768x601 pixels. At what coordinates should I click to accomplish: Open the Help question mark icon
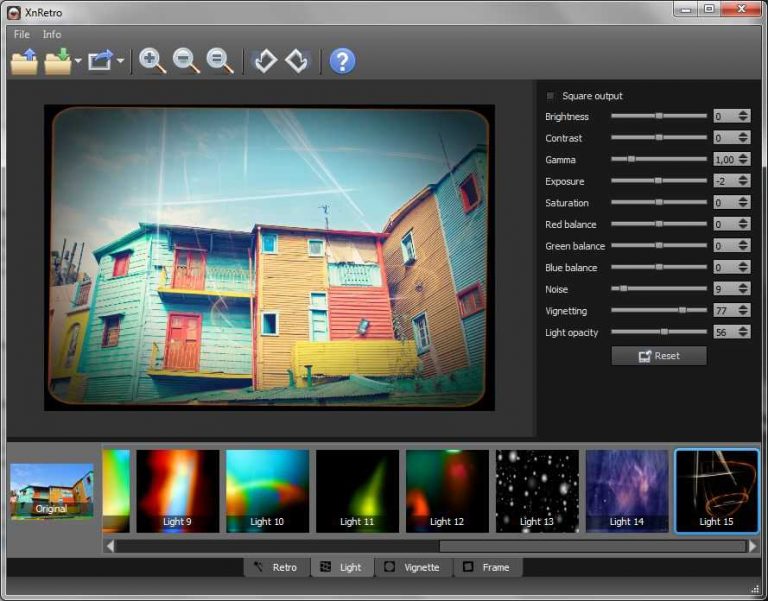[x=342, y=61]
